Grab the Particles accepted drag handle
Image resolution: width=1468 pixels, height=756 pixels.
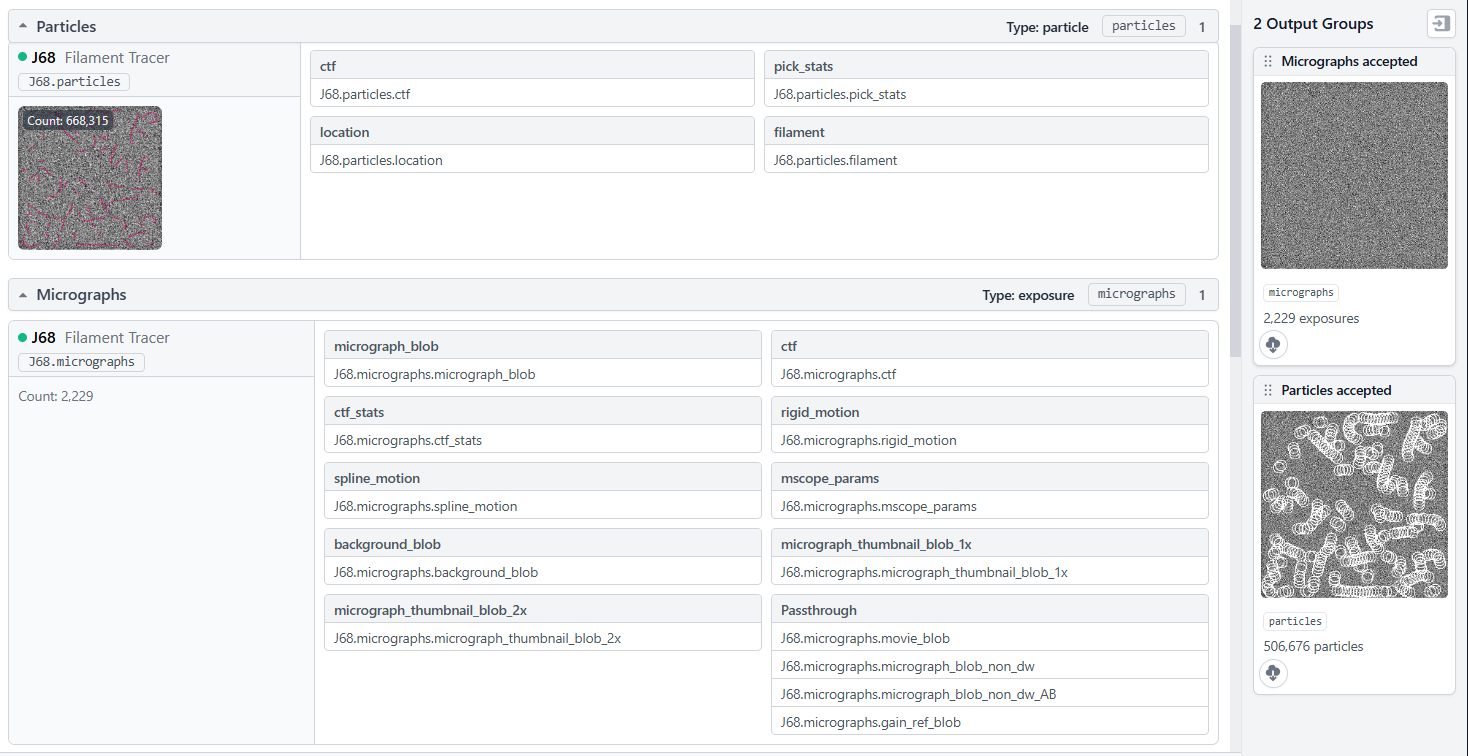pyautogui.click(x=1268, y=391)
